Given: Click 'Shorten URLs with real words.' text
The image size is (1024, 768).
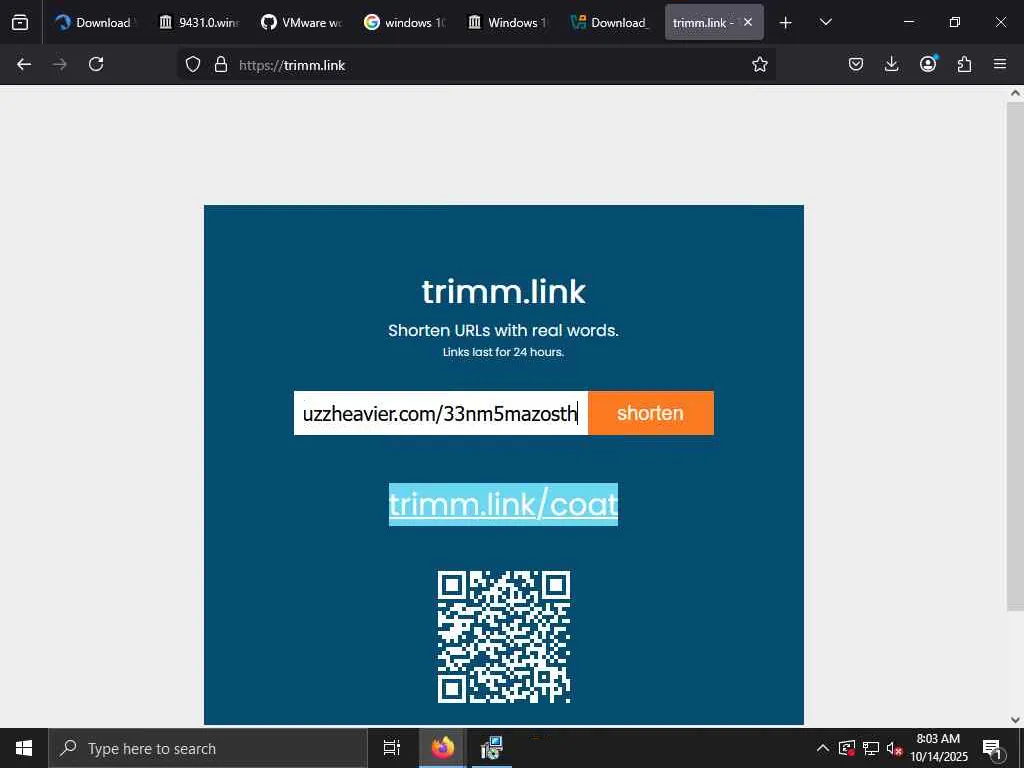Looking at the screenshot, I should coord(504,330).
